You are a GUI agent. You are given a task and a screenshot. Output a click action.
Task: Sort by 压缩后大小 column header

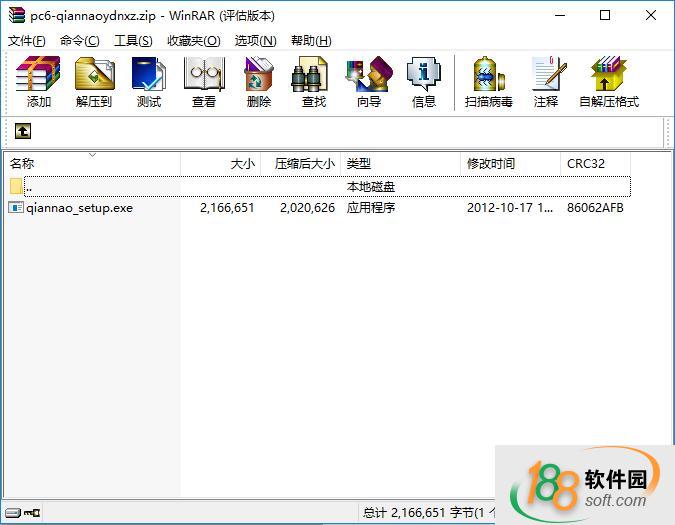coord(304,163)
